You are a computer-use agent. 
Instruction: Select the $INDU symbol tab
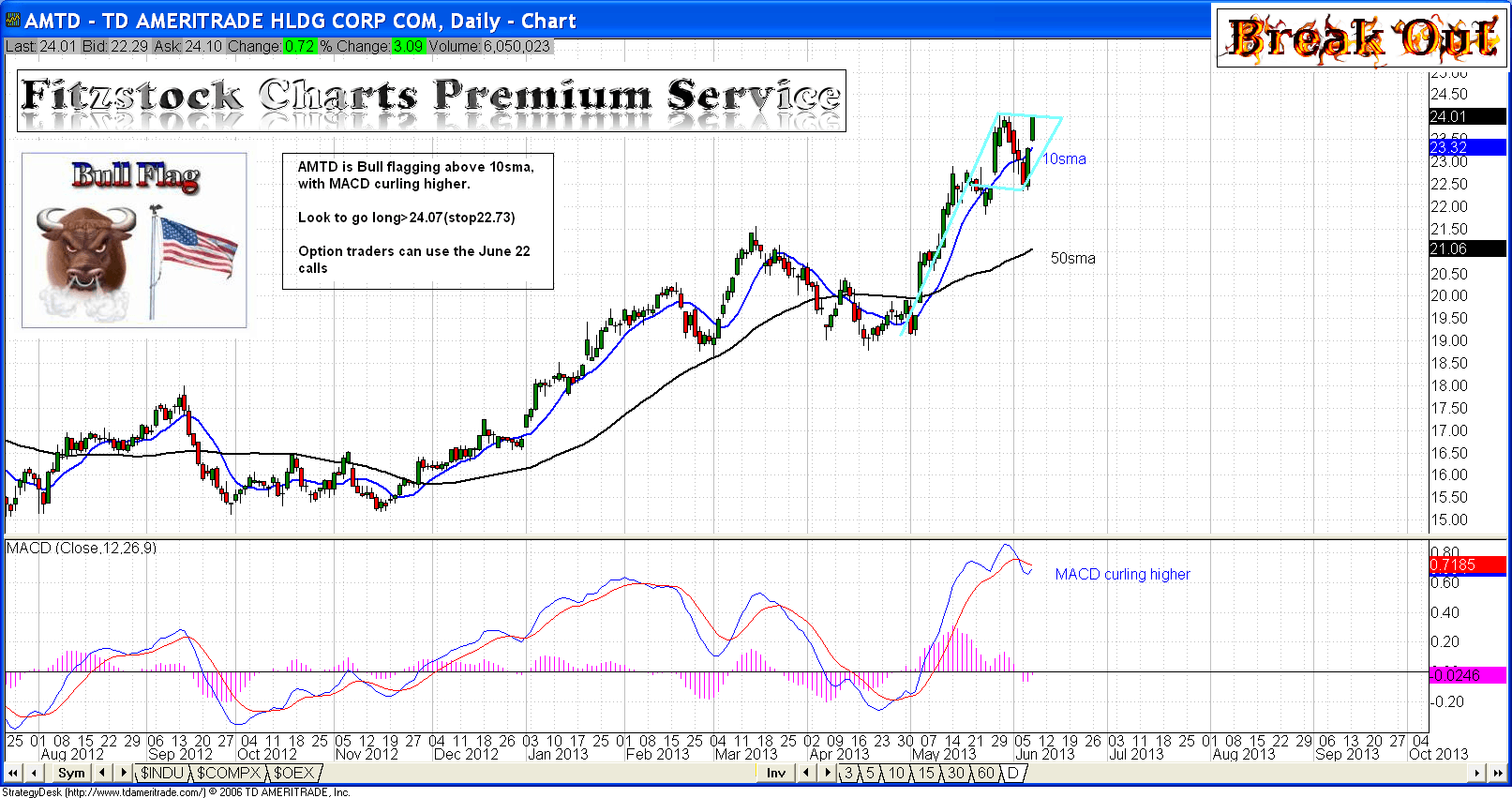point(163,773)
